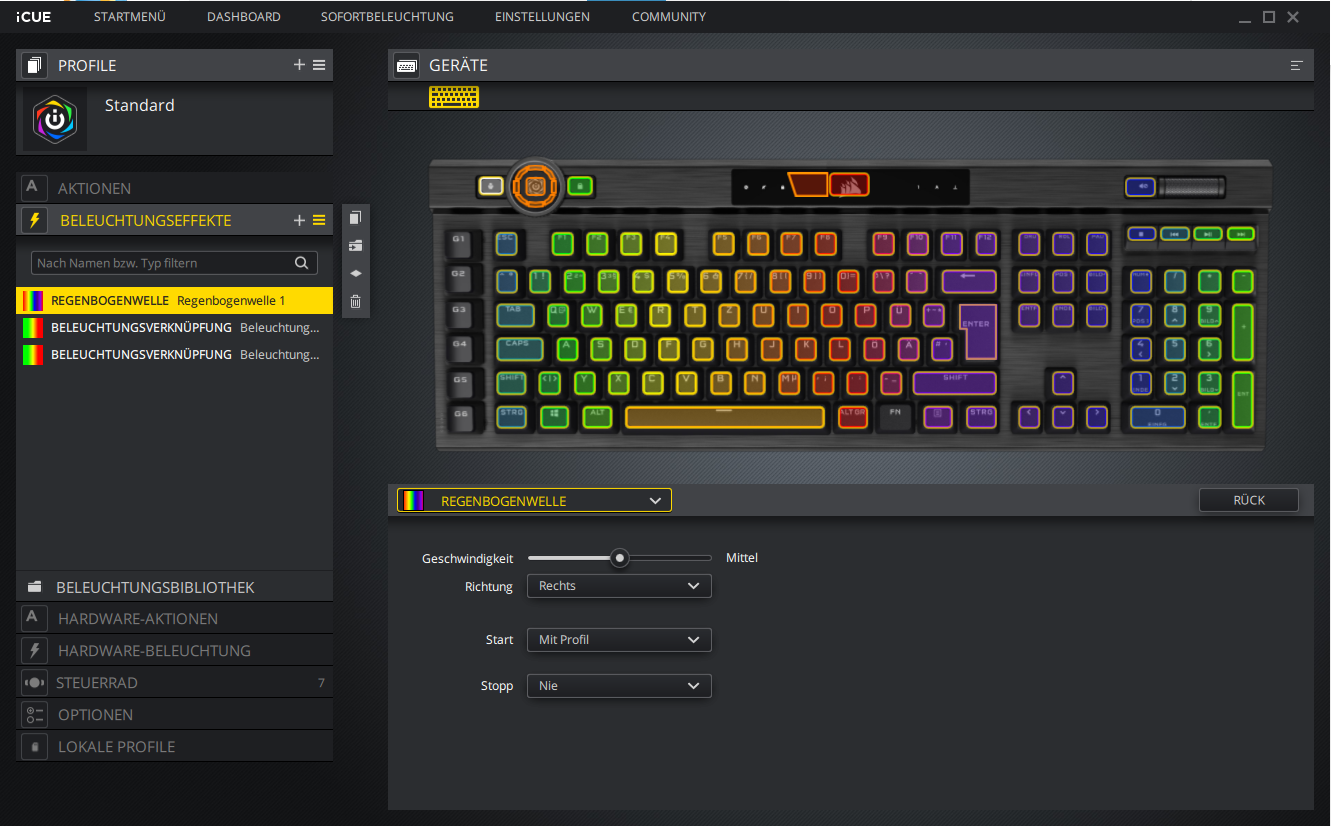Open the Start dropdown showing Mit Profil
Image resolution: width=1331 pixels, height=826 pixels.
619,640
